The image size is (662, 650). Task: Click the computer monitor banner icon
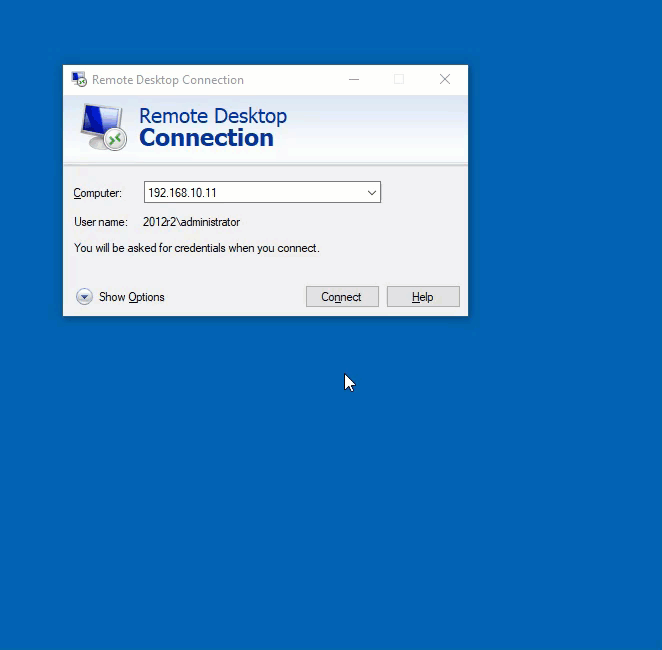102,127
